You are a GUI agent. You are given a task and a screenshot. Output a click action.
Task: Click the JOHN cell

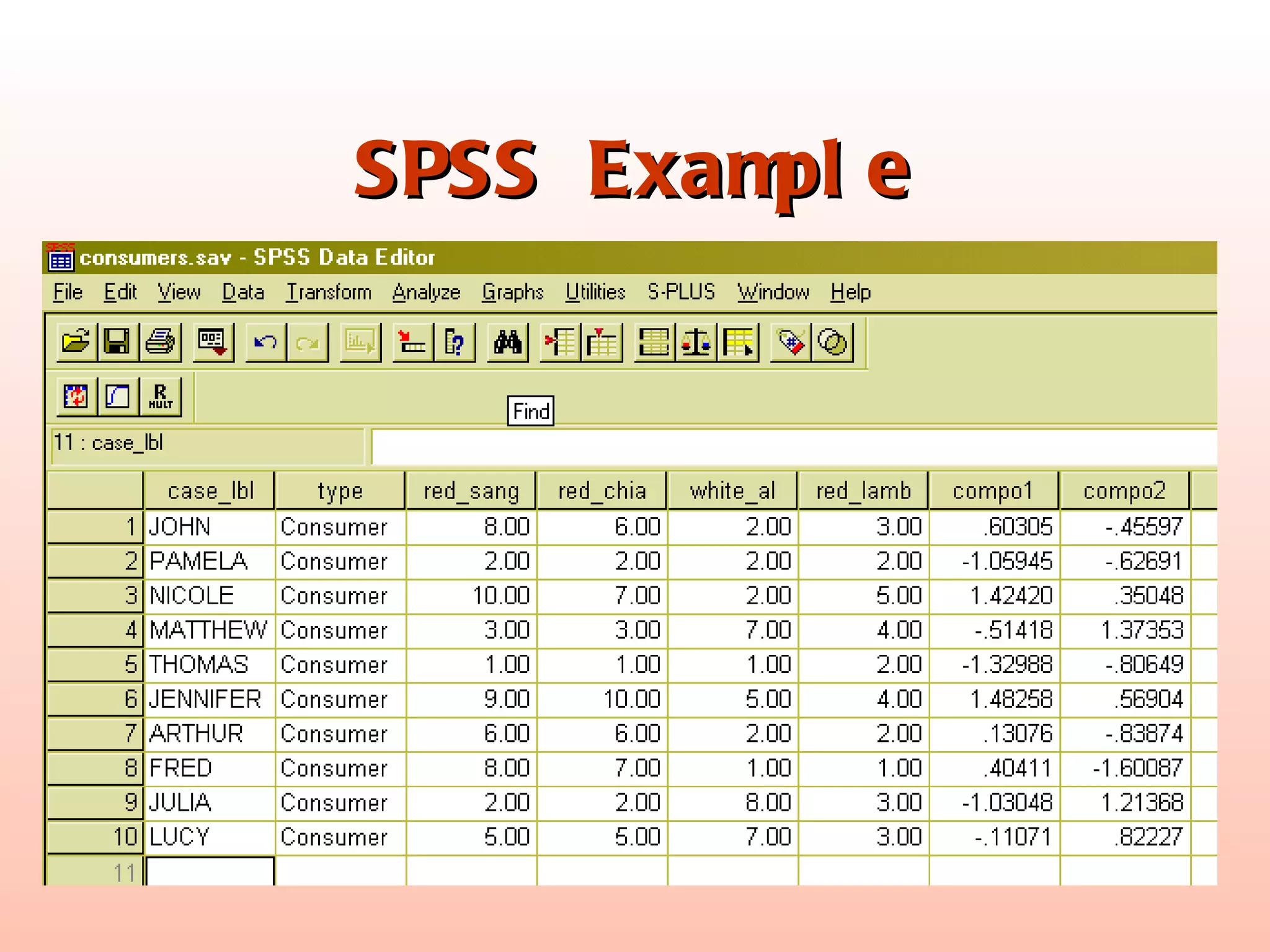(210, 527)
